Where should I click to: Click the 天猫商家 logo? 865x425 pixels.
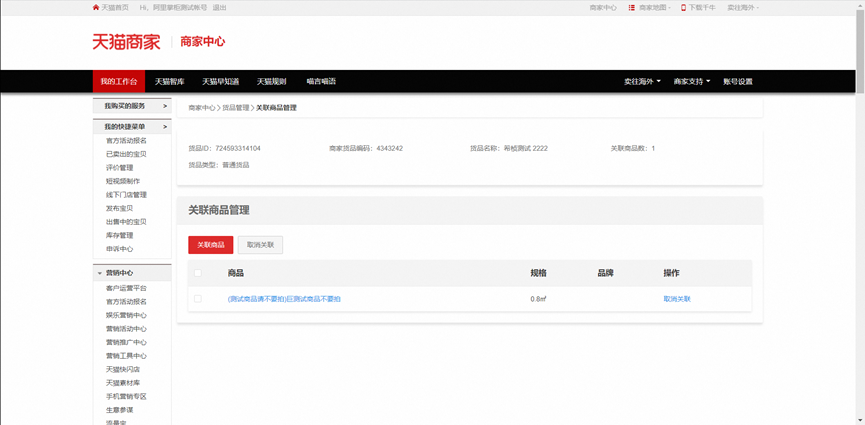(x=126, y=42)
